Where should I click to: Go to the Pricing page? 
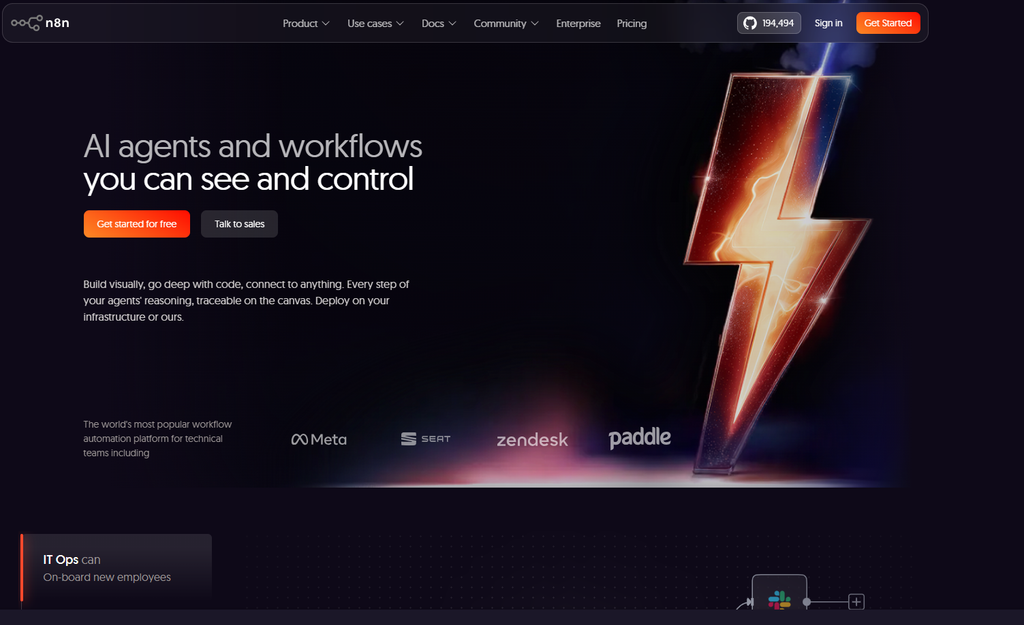coord(632,24)
